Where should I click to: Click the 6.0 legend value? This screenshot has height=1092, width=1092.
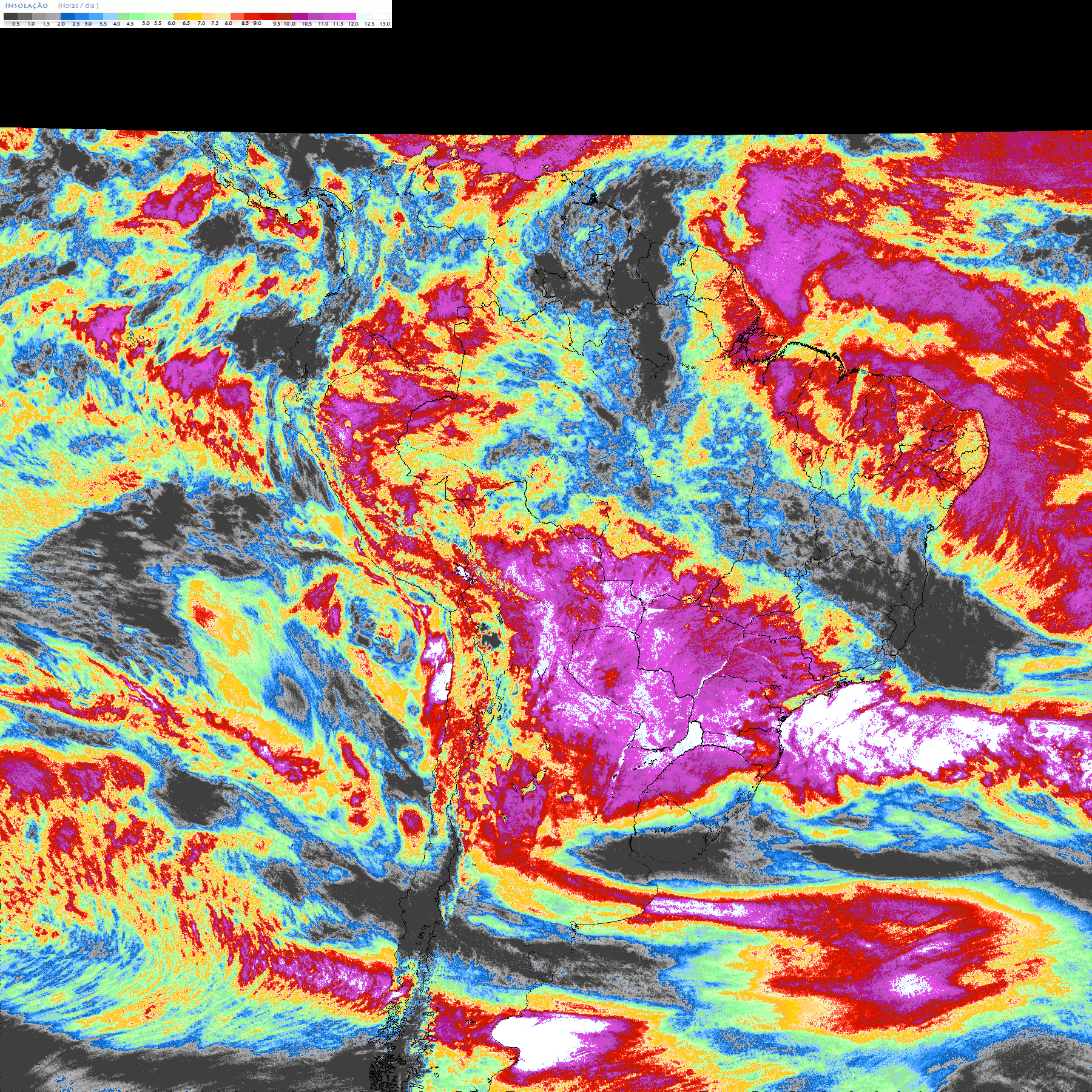171,23
